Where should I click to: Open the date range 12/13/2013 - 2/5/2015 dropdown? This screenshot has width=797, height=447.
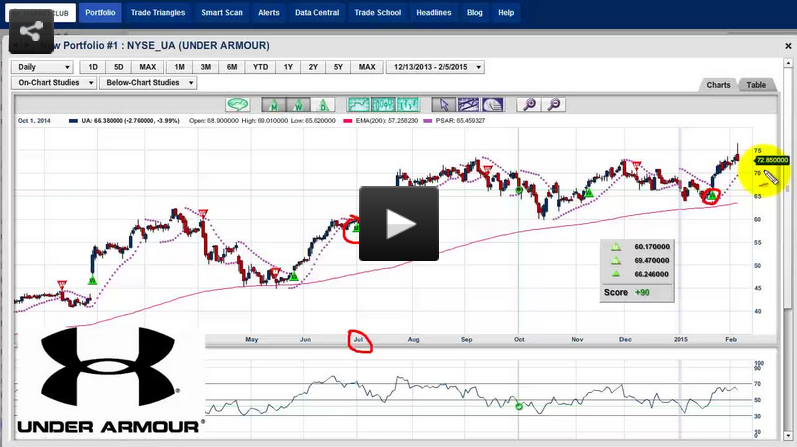(435, 67)
